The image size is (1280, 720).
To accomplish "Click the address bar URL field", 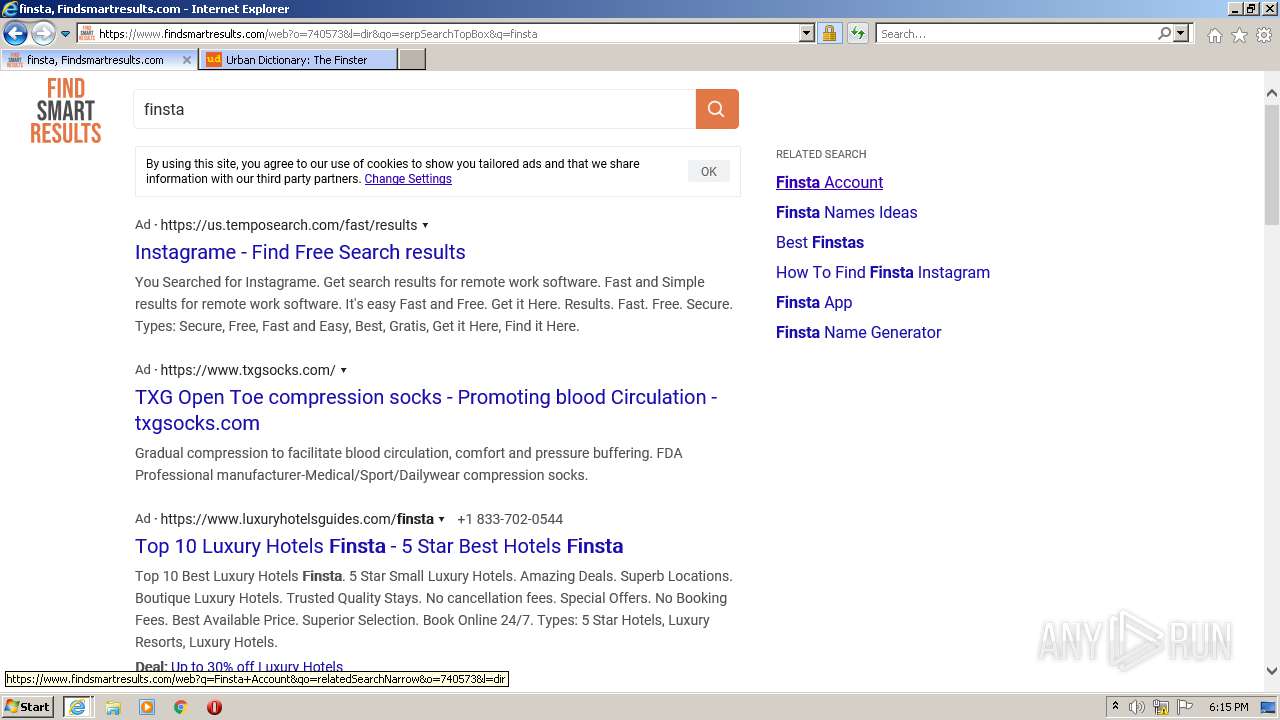I will click(x=437, y=33).
